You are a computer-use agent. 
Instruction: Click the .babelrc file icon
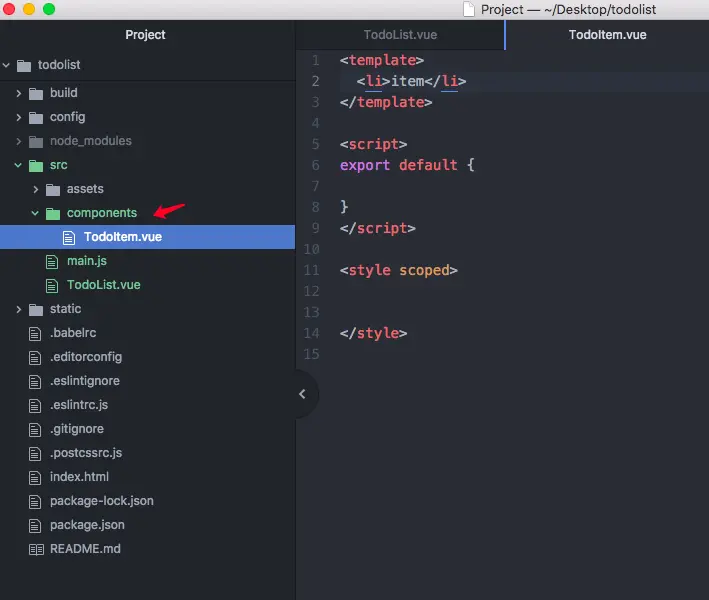35,334
